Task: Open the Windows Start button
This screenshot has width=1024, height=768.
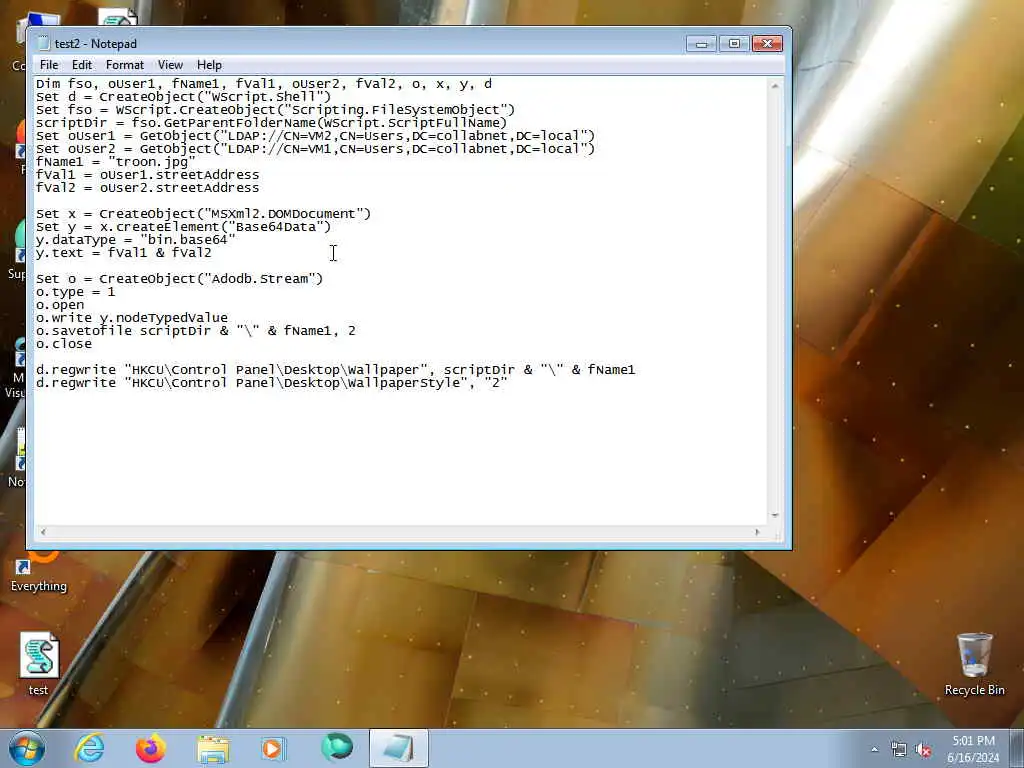Action: (x=27, y=748)
